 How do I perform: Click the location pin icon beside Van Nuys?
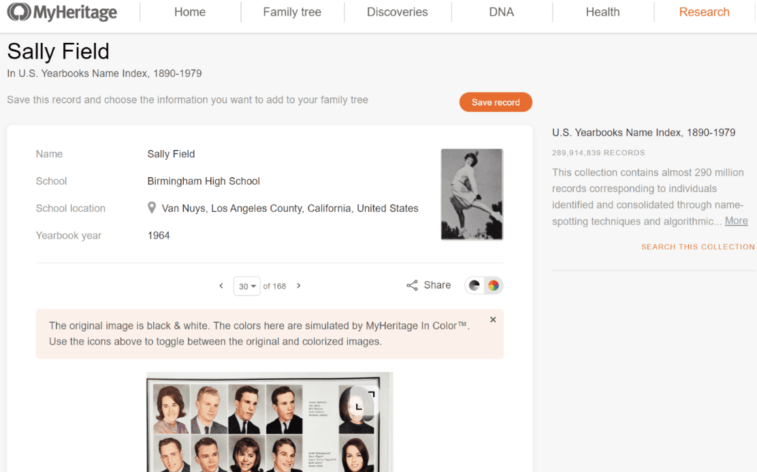pyautogui.click(x=152, y=208)
